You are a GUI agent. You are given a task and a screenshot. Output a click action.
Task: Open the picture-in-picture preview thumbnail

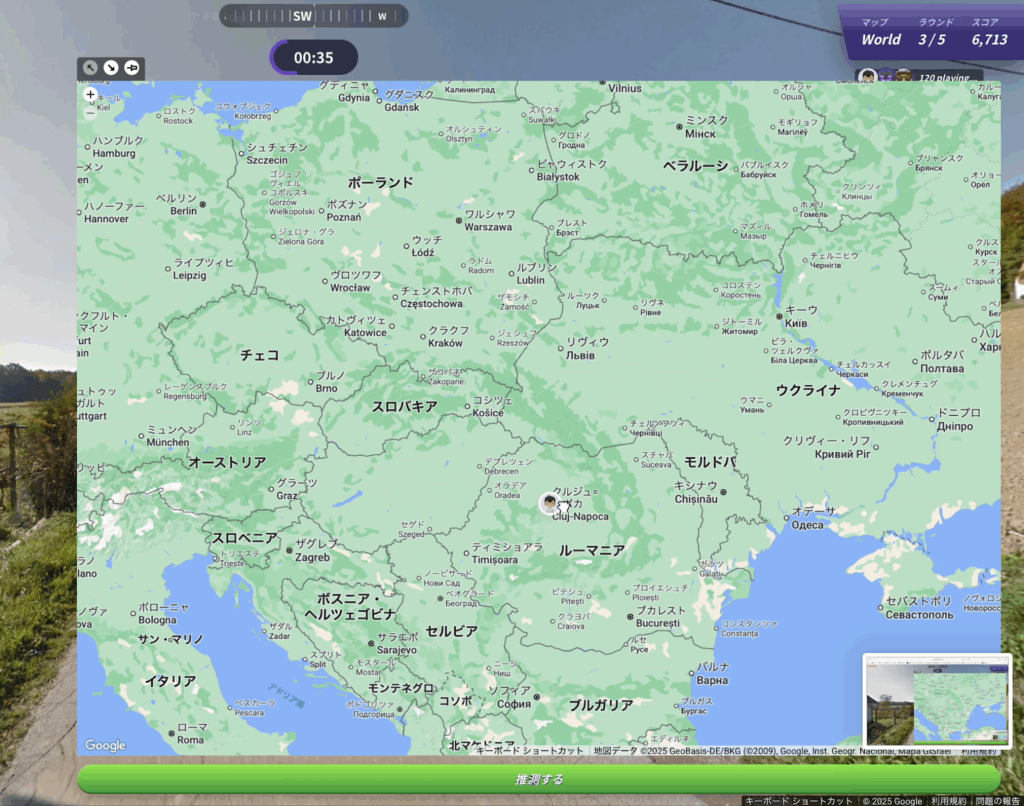(937, 701)
